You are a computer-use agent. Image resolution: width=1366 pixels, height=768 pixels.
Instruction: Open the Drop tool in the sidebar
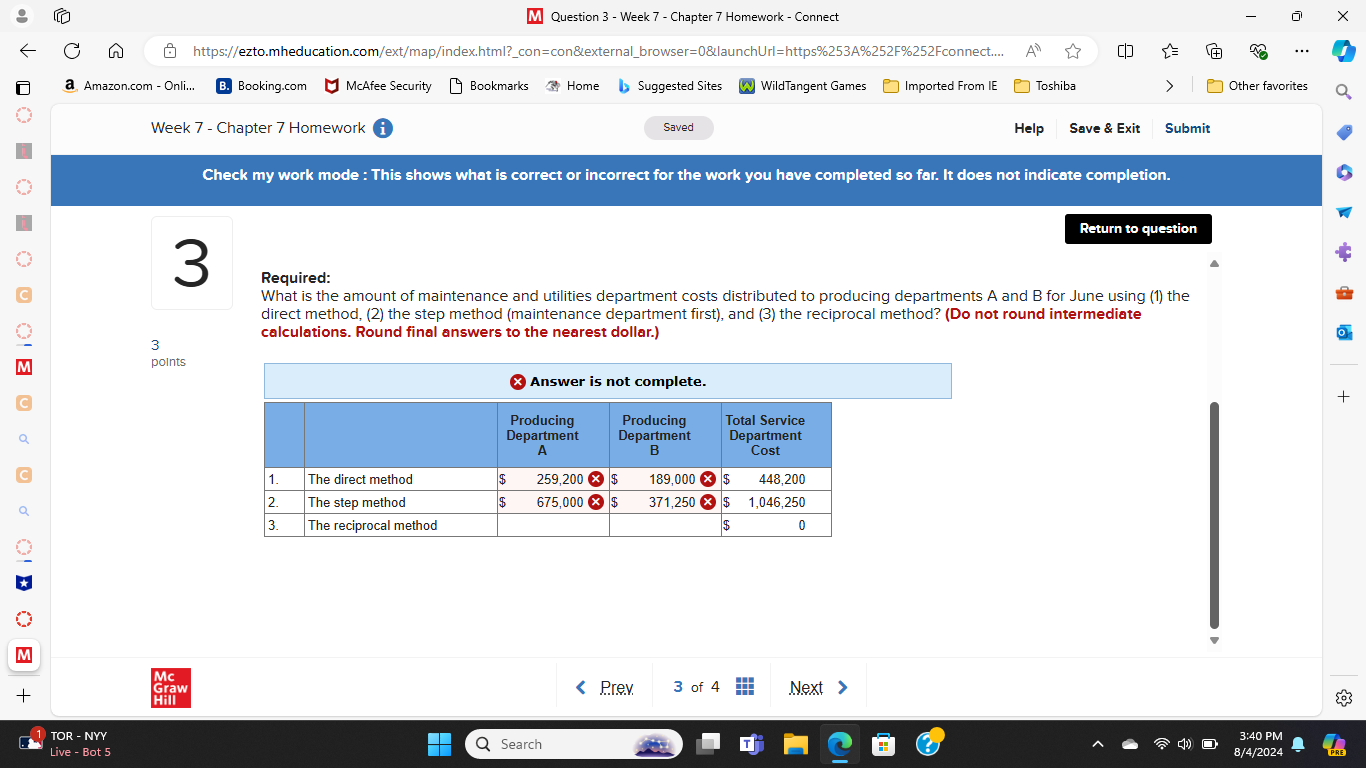pos(1343,212)
